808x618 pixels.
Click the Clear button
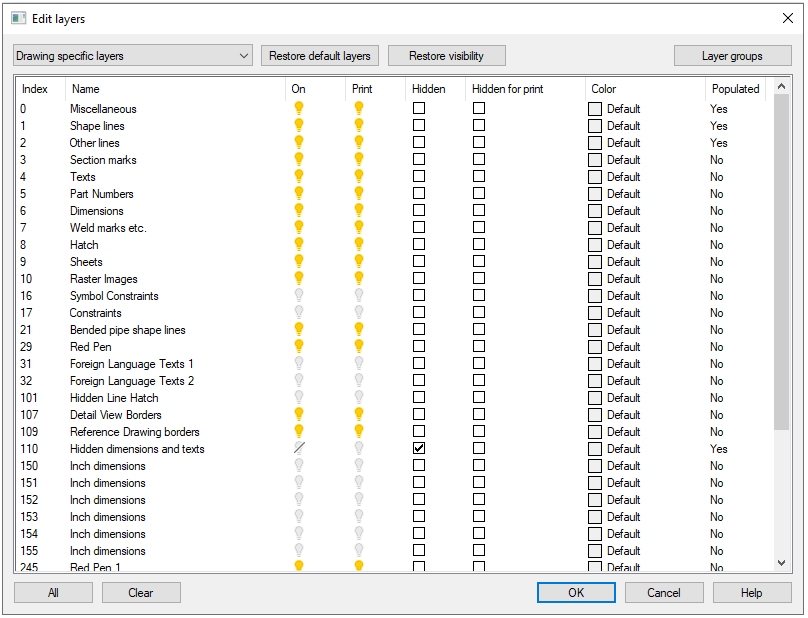(141, 593)
